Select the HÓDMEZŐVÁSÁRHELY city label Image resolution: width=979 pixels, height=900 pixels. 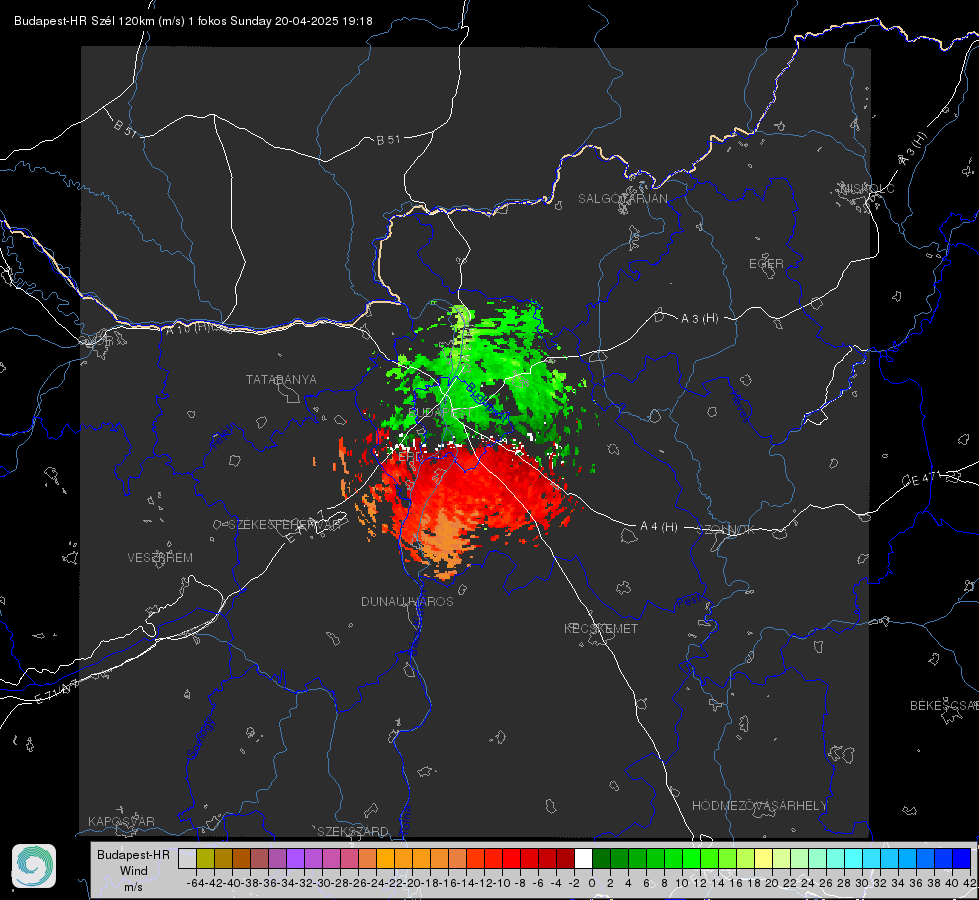(x=759, y=806)
